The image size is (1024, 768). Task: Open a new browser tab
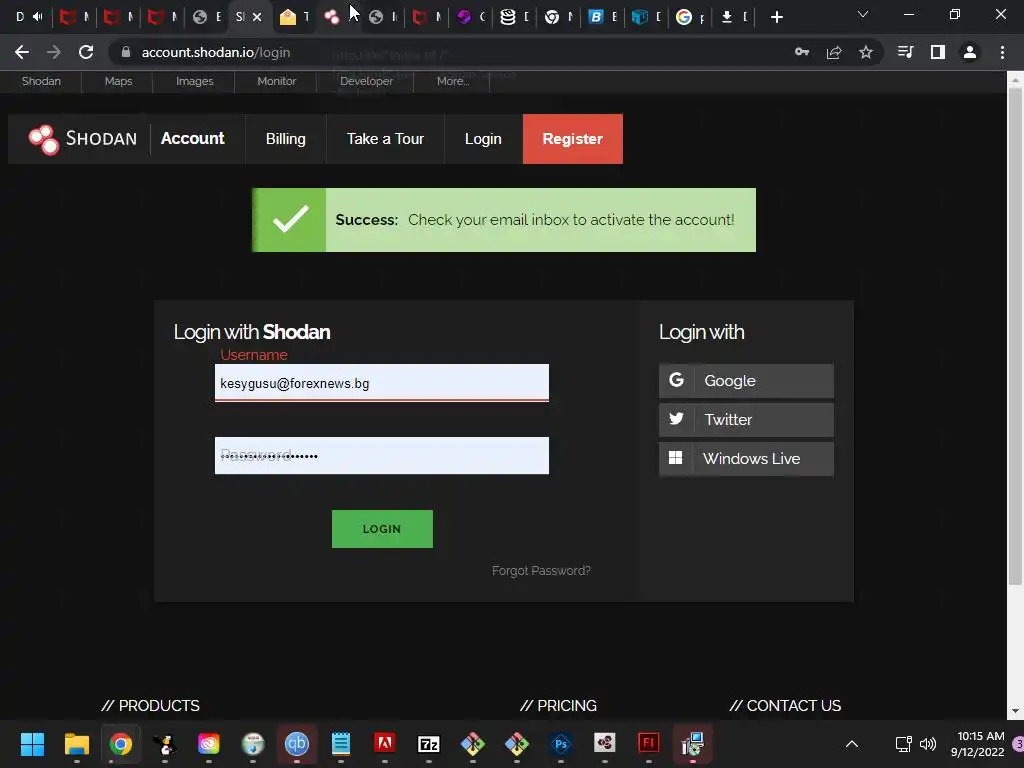(x=776, y=17)
